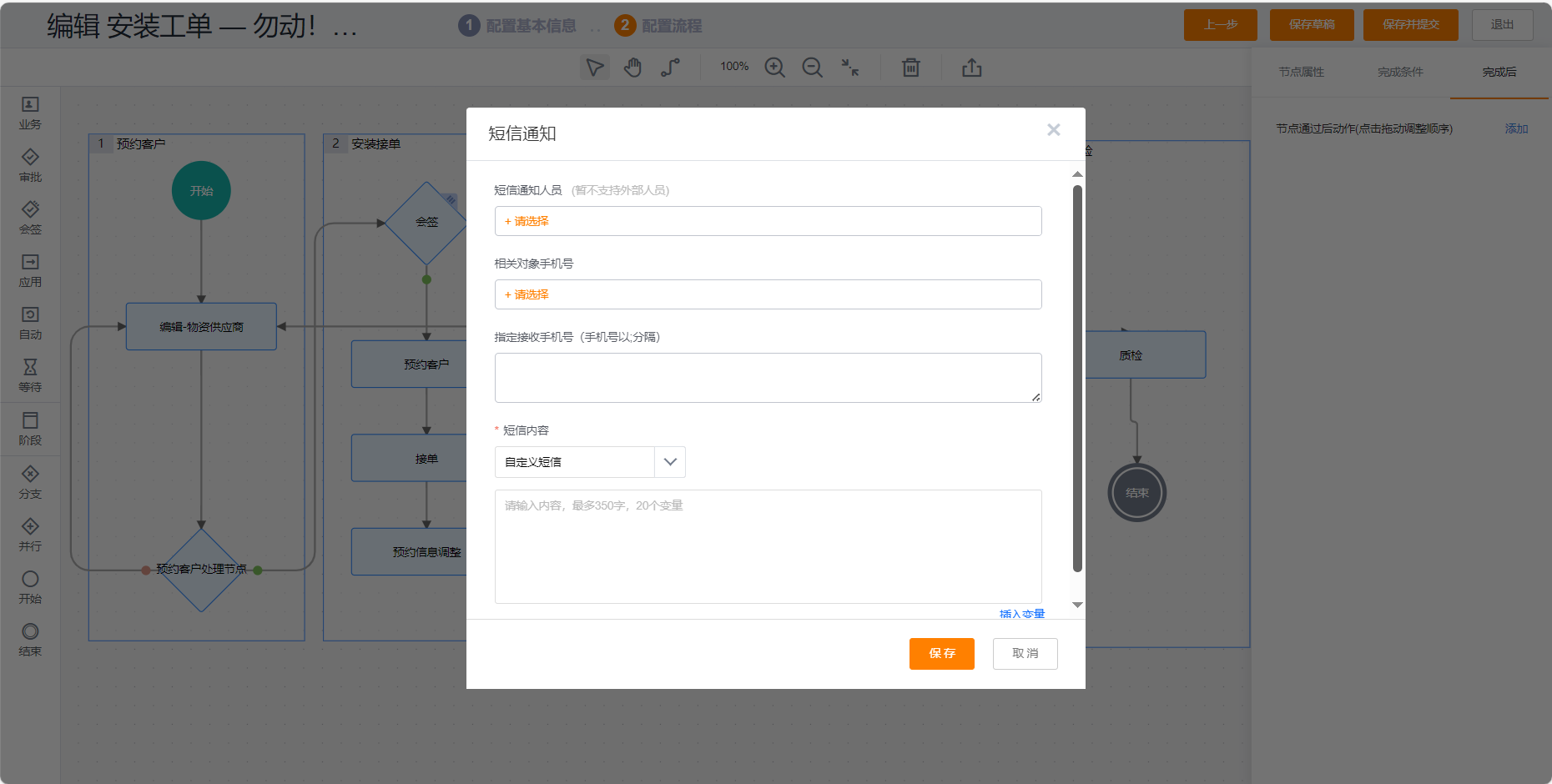Click the 100% zoom level indicator
The image size is (1552, 784).
pyautogui.click(x=734, y=67)
